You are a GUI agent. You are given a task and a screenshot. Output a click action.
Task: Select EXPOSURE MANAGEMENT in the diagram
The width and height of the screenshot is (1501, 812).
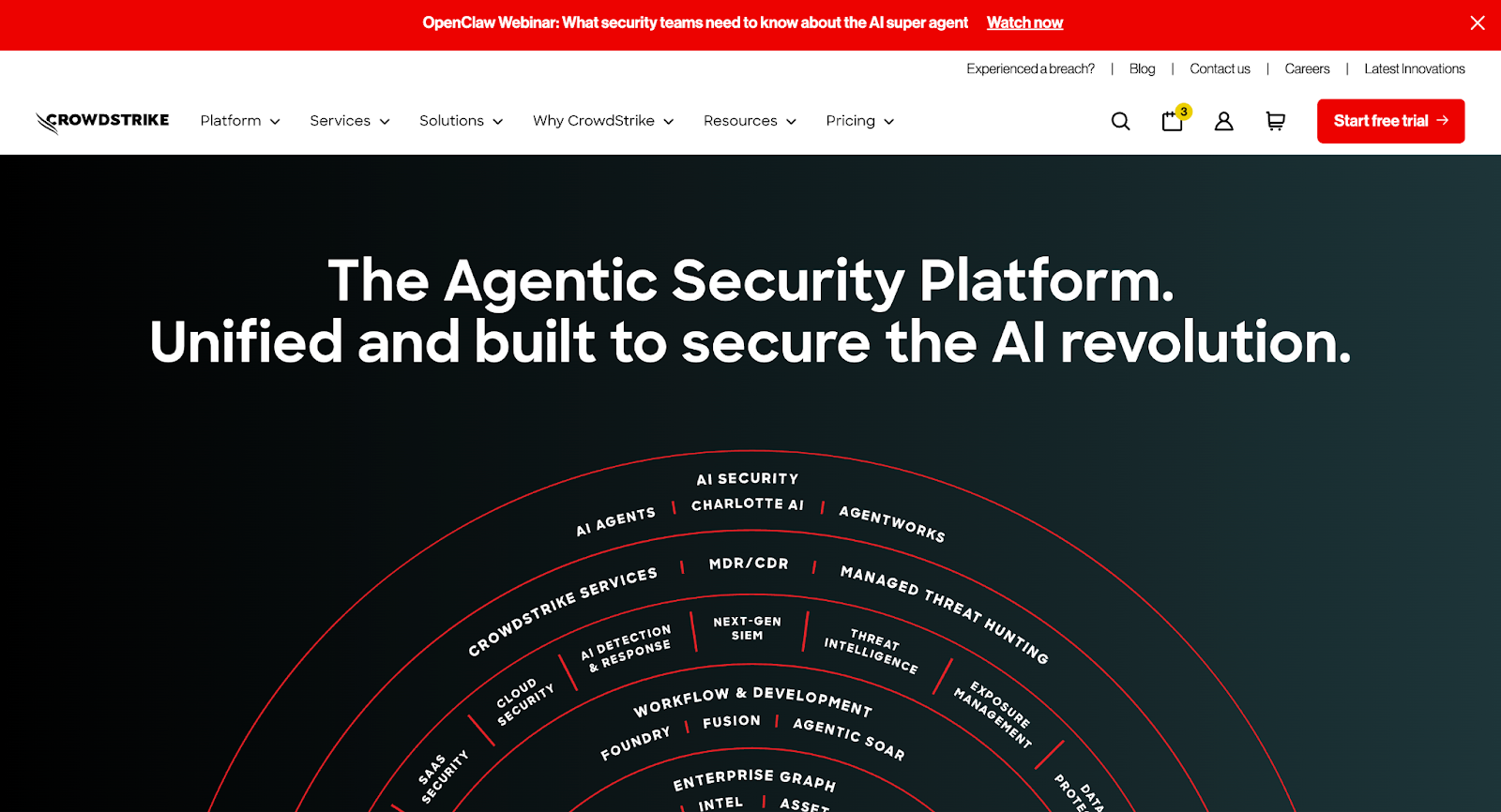pyautogui.click(x=993, y=714)
